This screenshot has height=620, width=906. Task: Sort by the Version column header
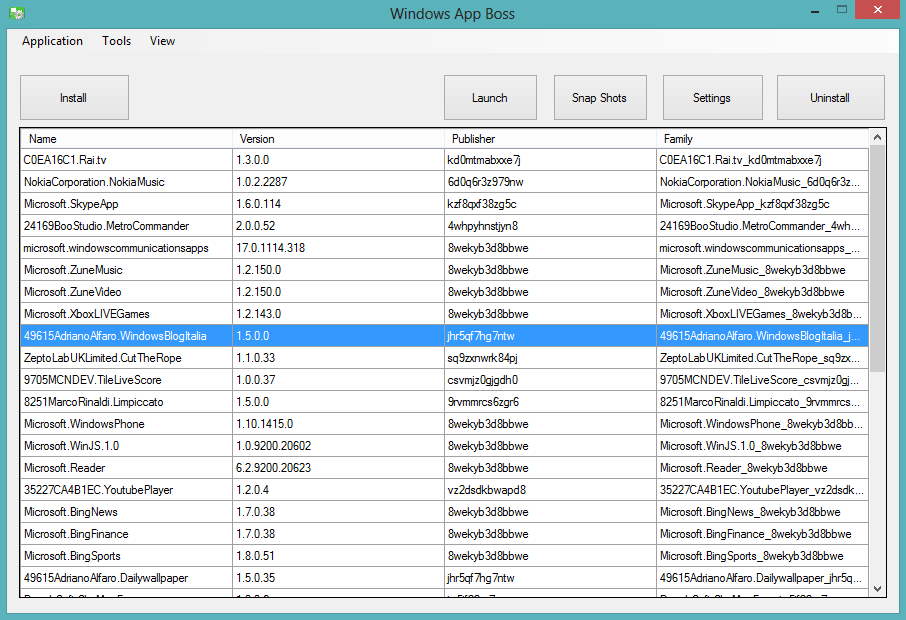pos(339,139)
